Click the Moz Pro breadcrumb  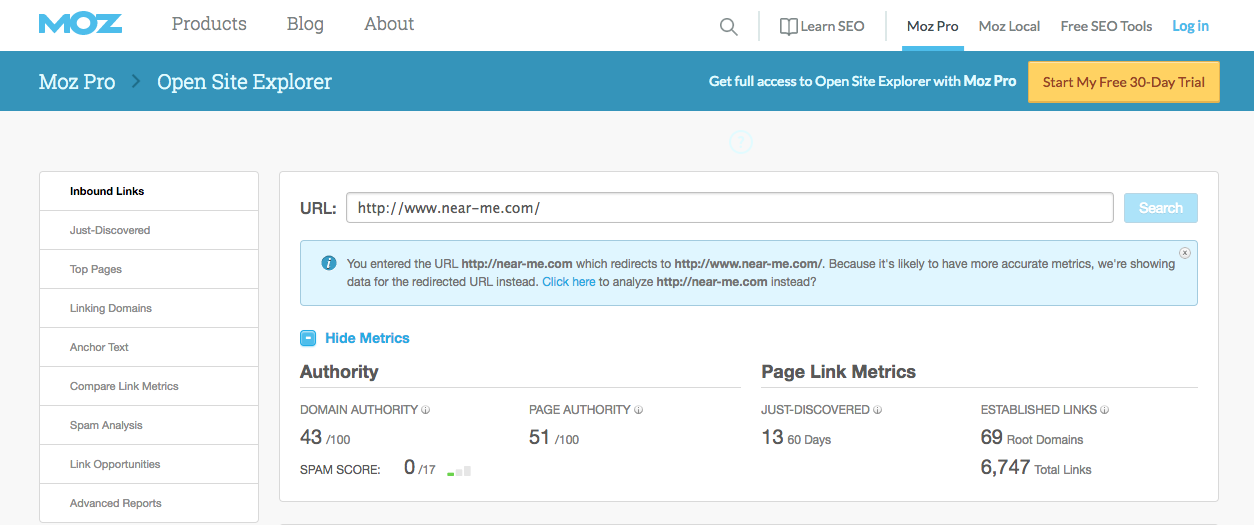click(77, 82)
